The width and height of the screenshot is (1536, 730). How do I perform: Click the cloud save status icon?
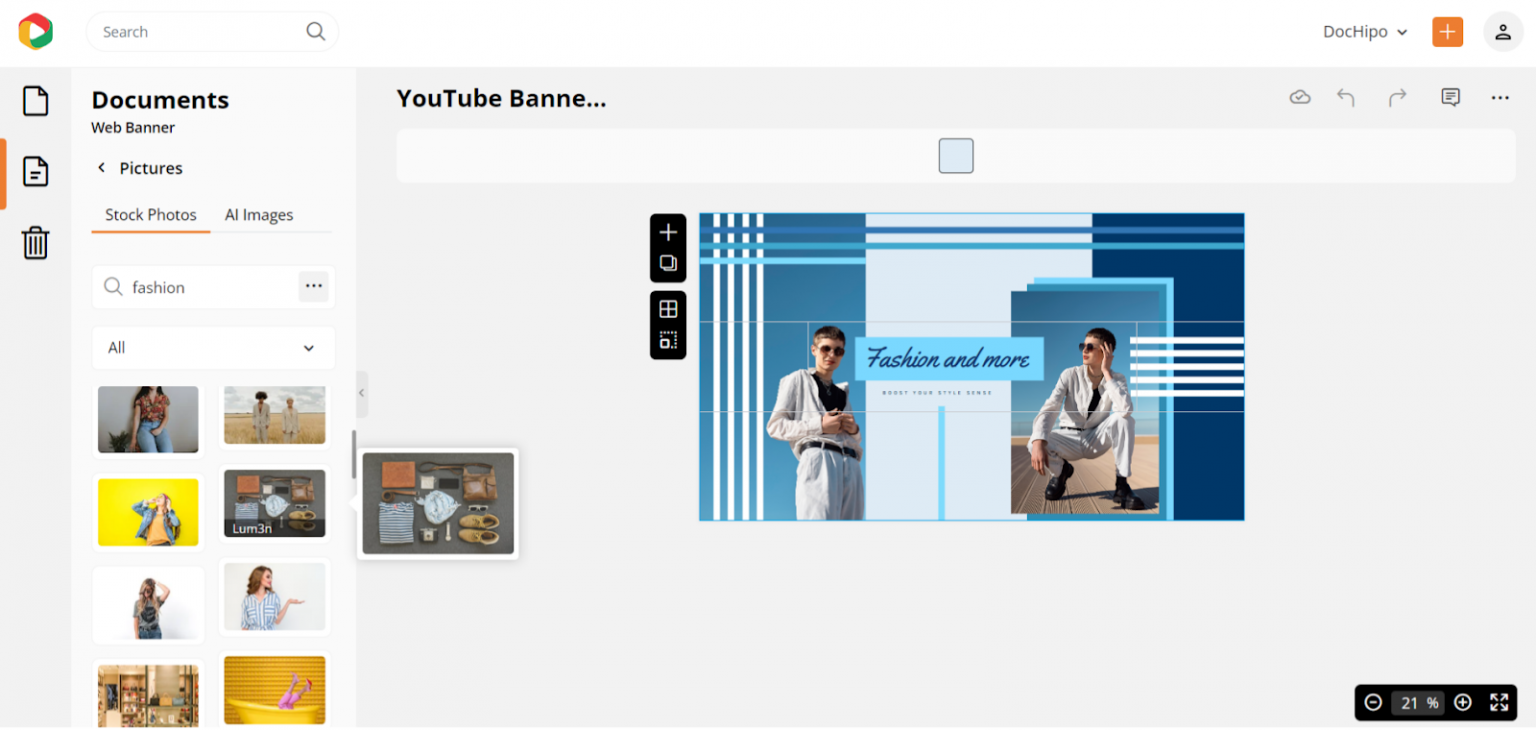[1300, 97]
